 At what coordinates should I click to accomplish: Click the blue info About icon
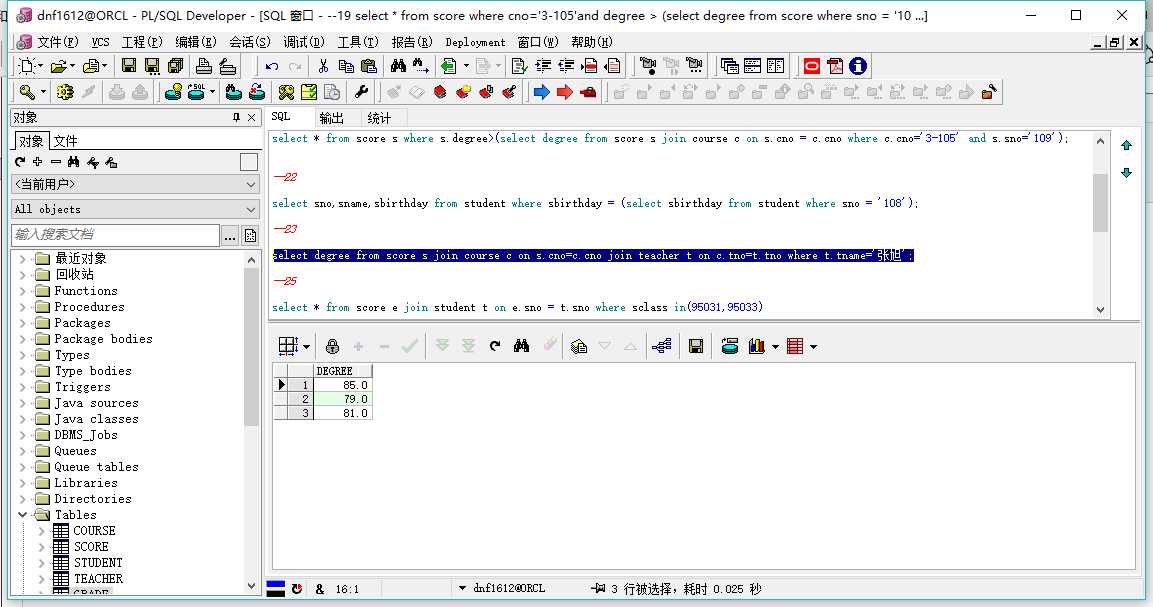point(857,66)
